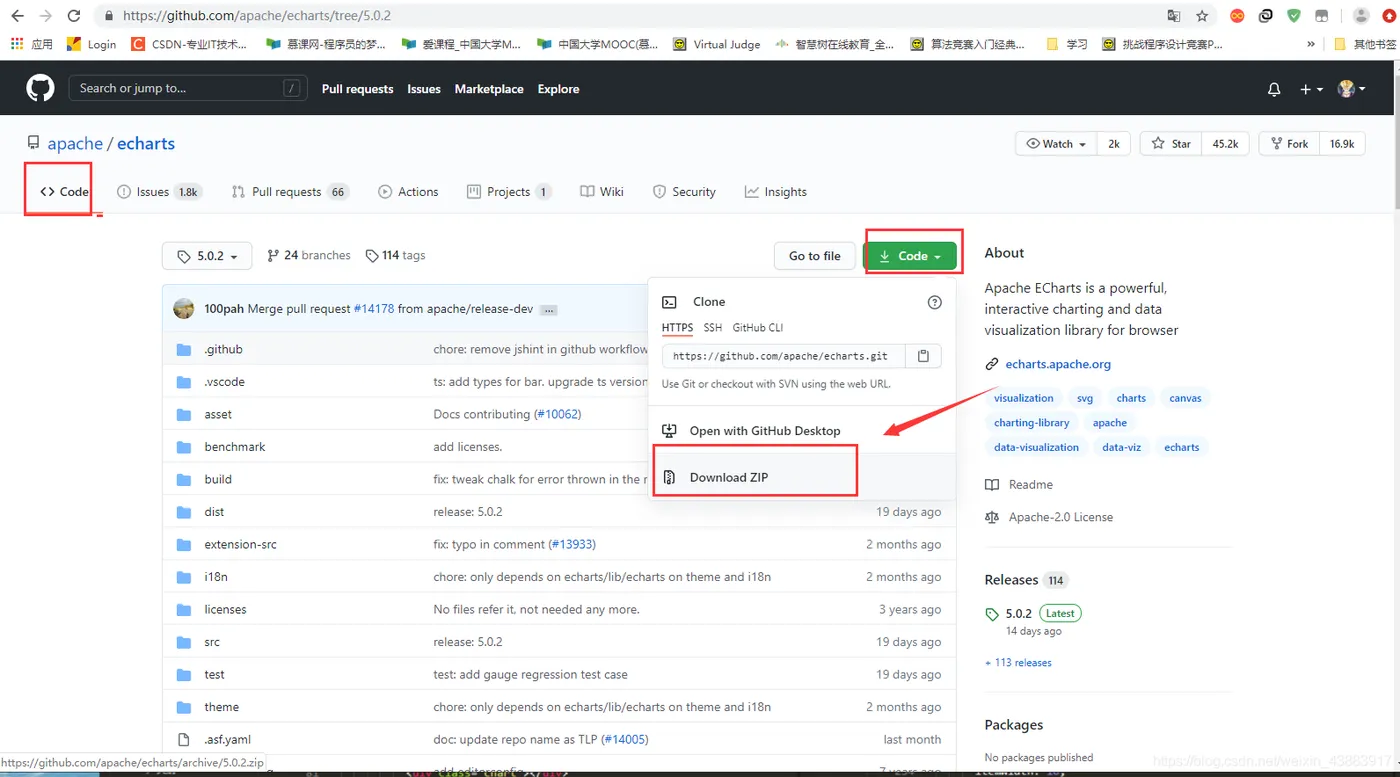The image size is (1400, 777).
Task: Switch to Code tab
Action: point(65,192)
